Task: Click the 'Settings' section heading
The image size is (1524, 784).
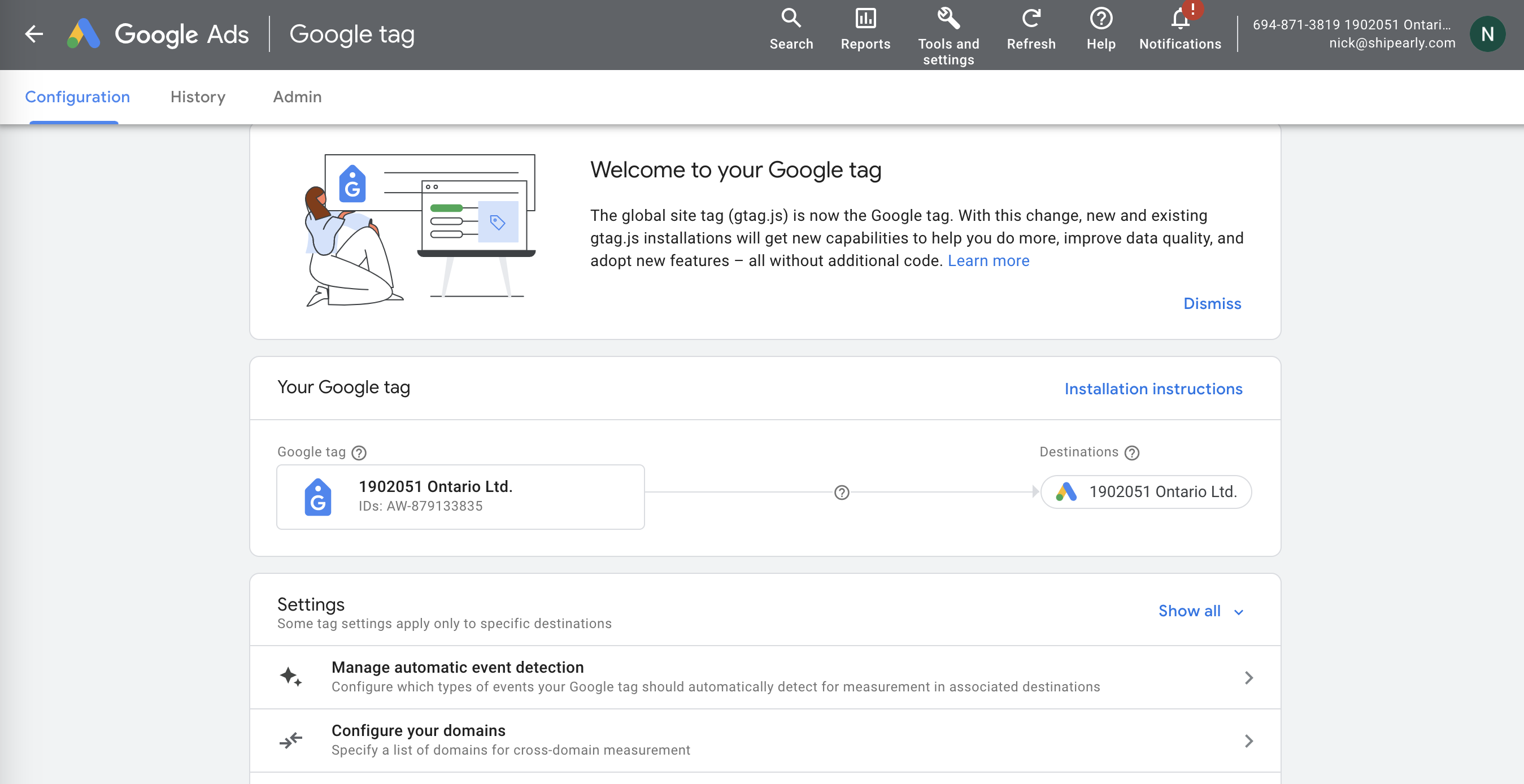Action: (x=311, y=604)
